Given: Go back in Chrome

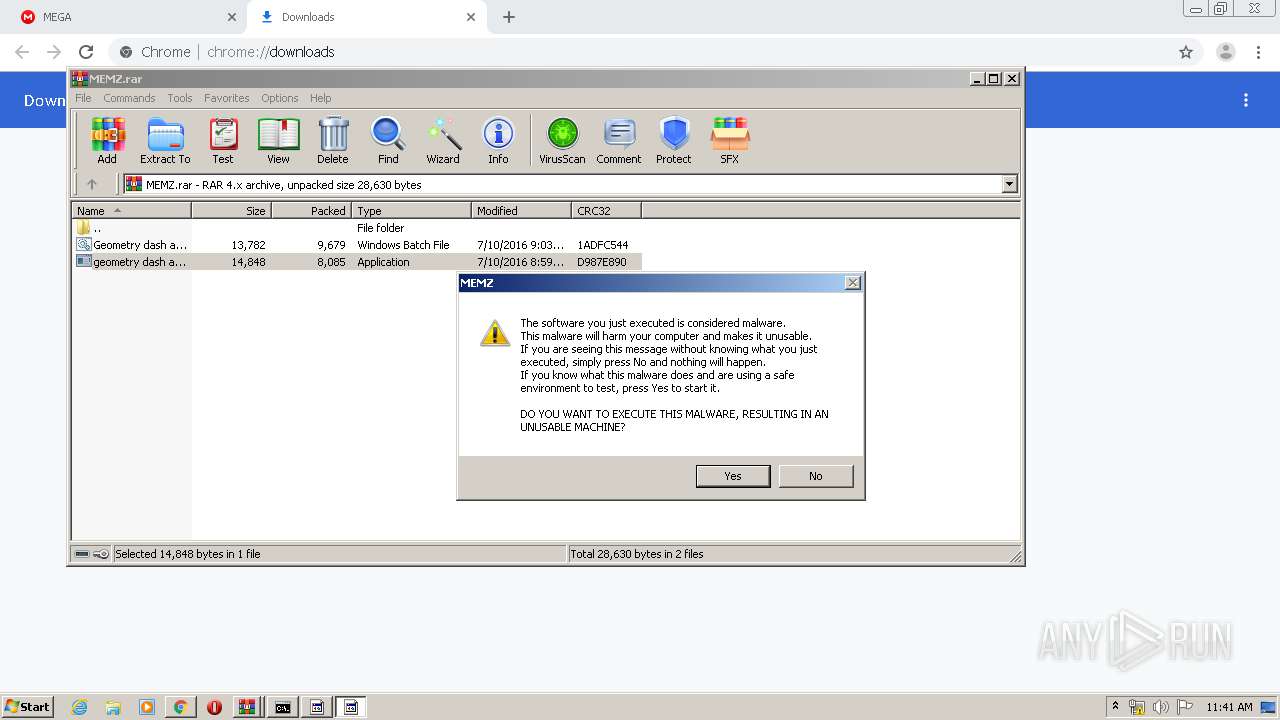Looking at the screenshot, I should [22, 52].
